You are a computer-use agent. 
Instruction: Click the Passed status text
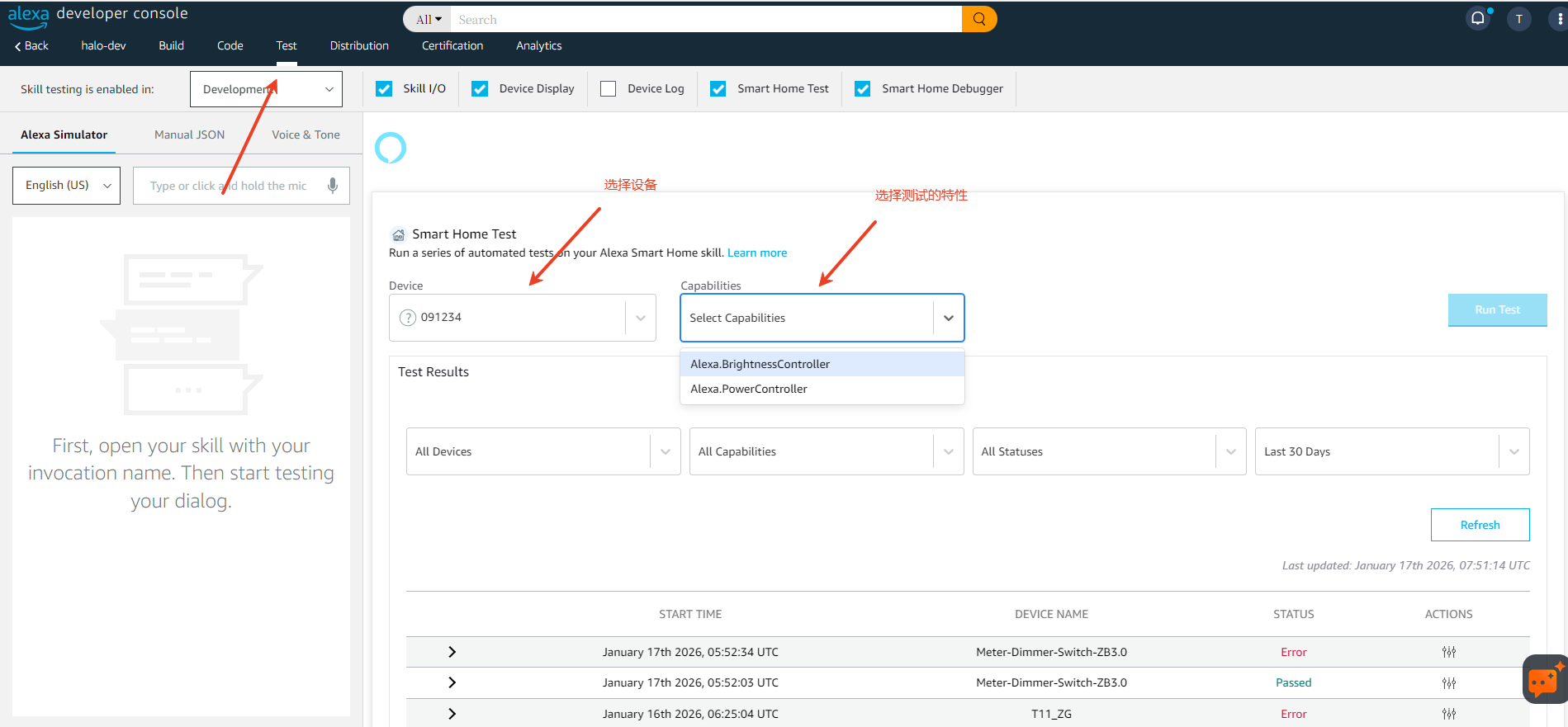tap(1294, 682)
